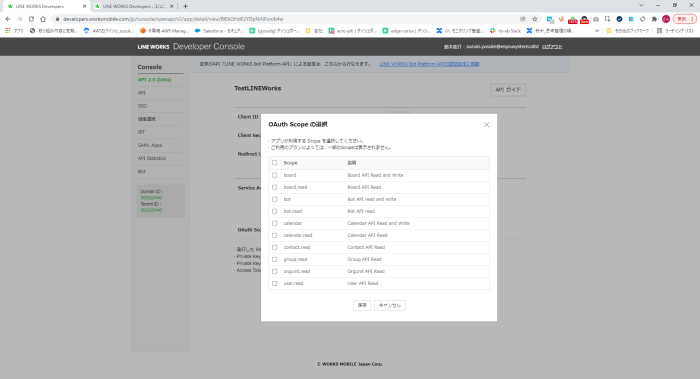The image size is (700, 379).
Task: Go back with browser back arrow
Action: click(x=8, y=19)
